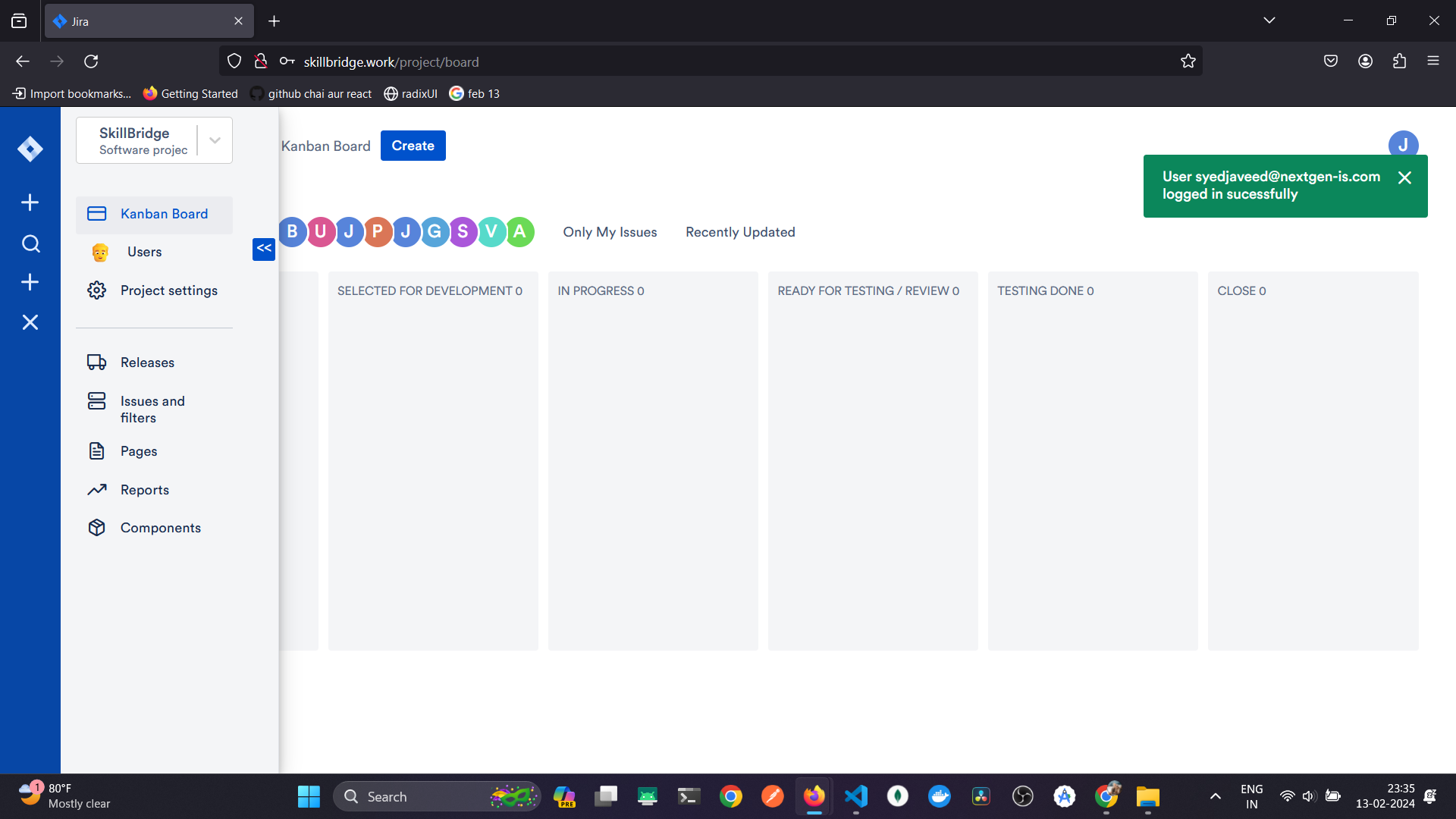Expand the SkillBridge project dropdown
The height and width of the screenshot is (819, 1456).
coord(215,140)
